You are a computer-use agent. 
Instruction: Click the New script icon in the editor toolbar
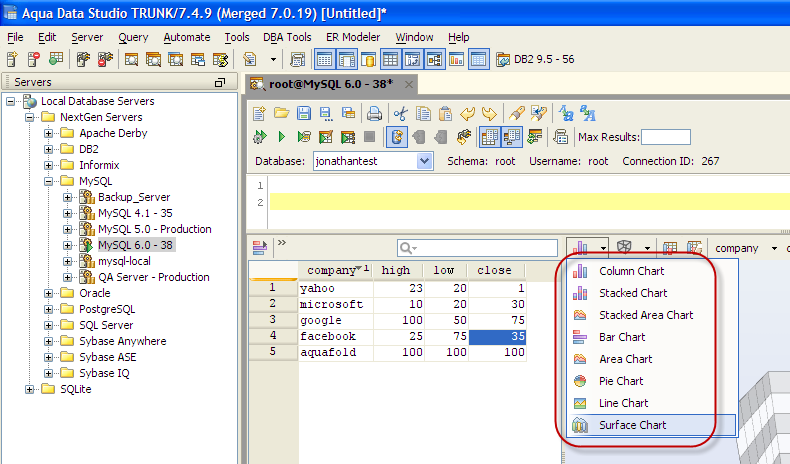[259, 113]
